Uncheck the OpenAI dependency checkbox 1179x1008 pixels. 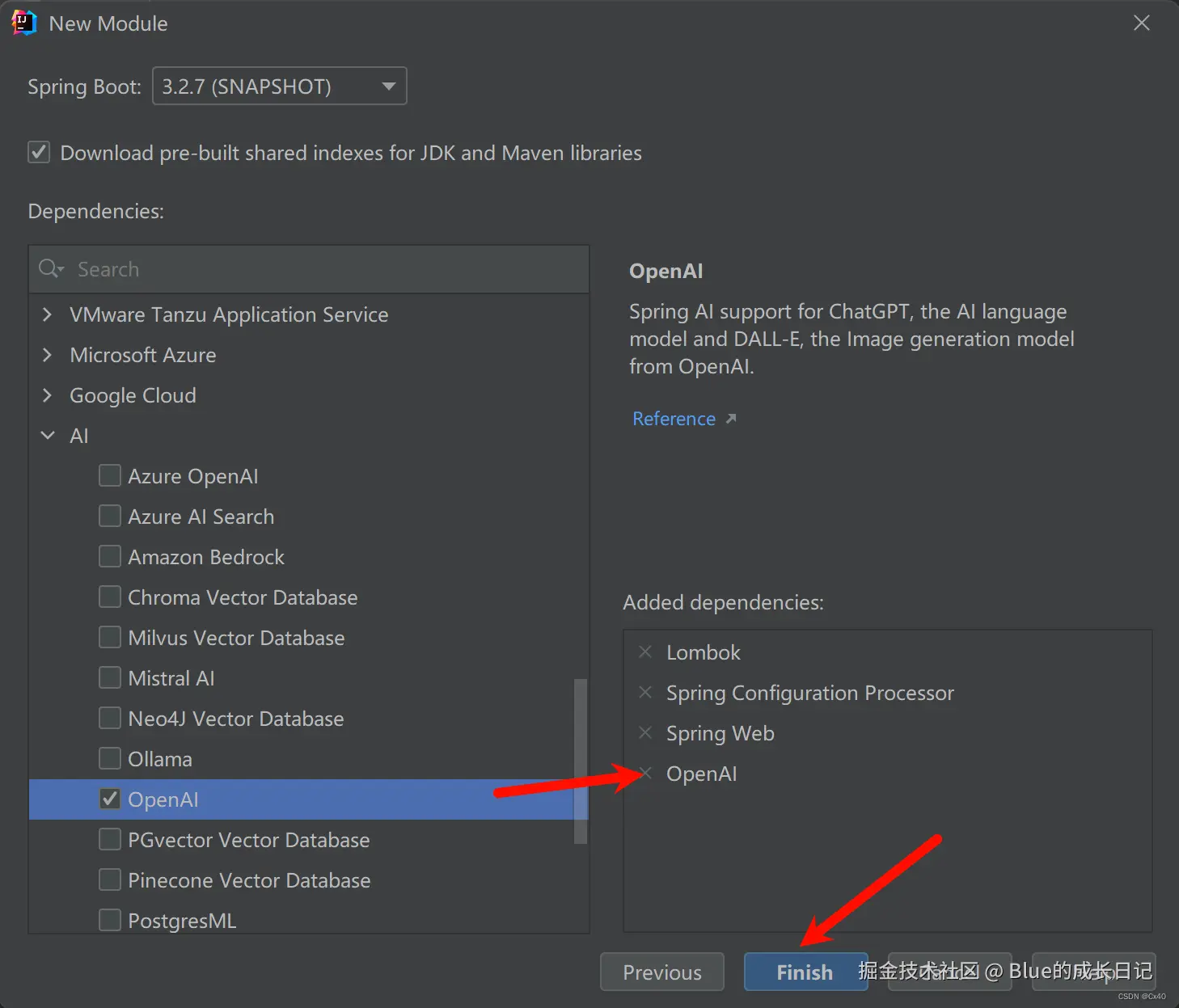110,799
